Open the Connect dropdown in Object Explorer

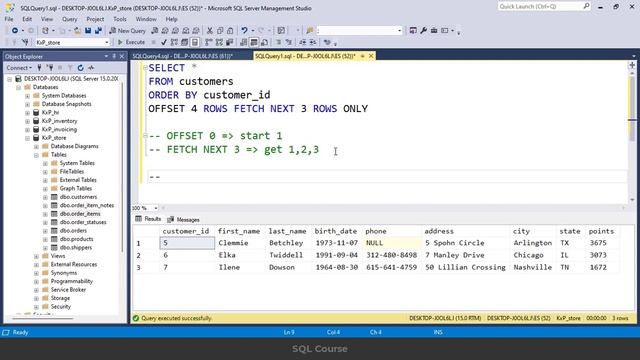point(19,68)
